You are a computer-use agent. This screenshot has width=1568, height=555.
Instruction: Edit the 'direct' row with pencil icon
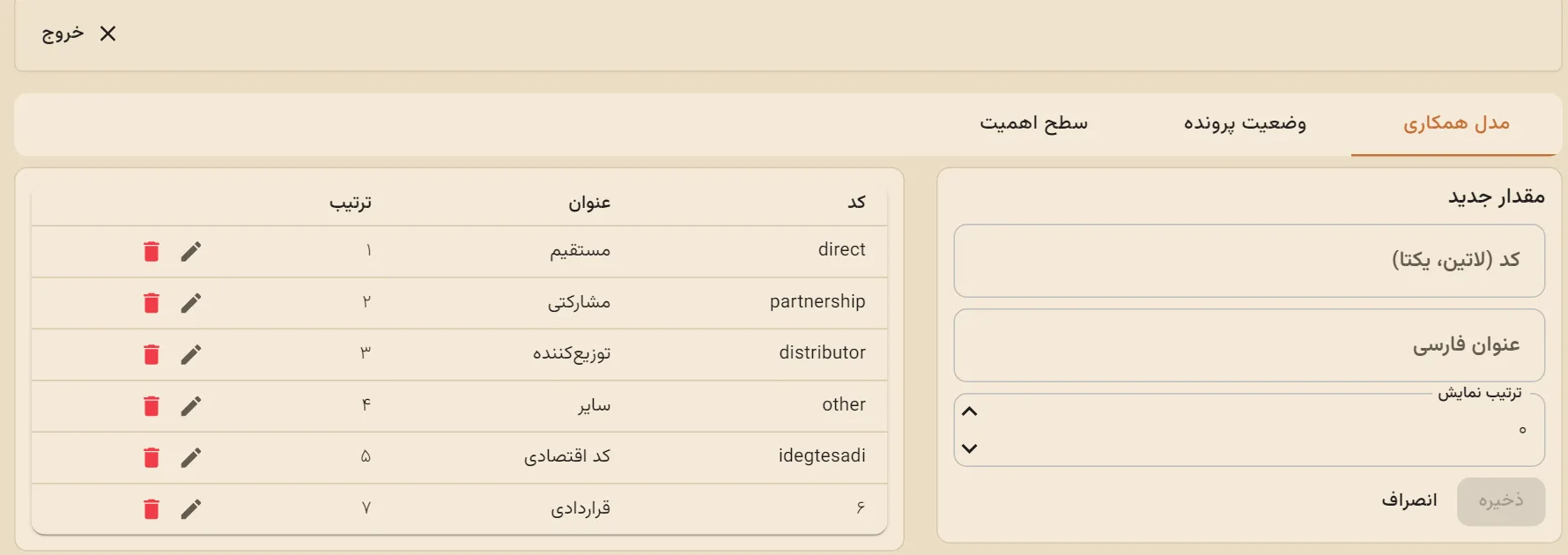[x=191, y=252]
